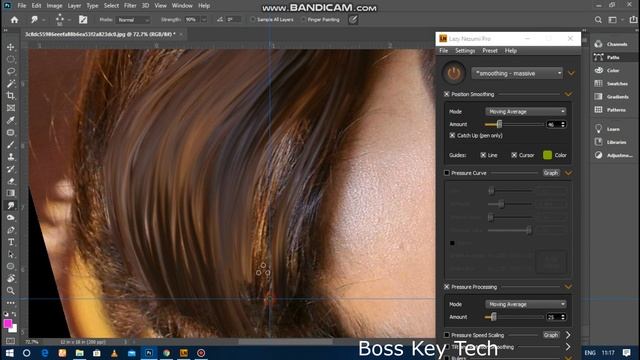Select the Gradient tool
The height and width of the screenshot is (360, 640).
click(x=11, y=193)
